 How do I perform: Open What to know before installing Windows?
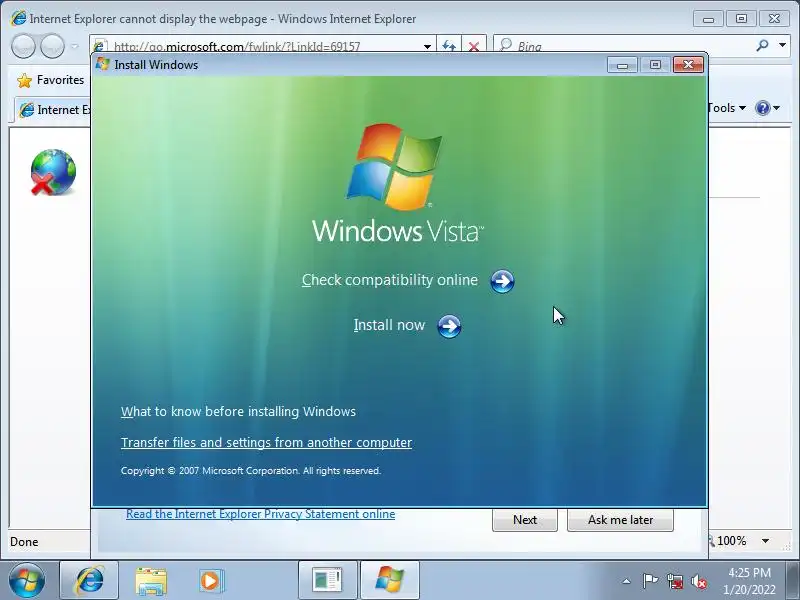pos(238,411)
